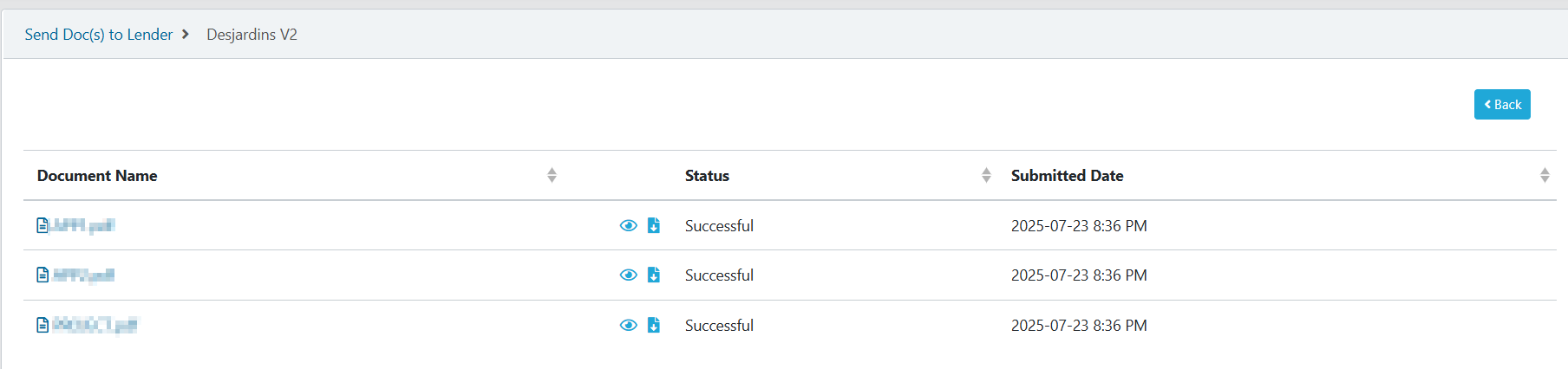
Task: Click the Desjardins V2 breadcrumb item
Action: 252,35
